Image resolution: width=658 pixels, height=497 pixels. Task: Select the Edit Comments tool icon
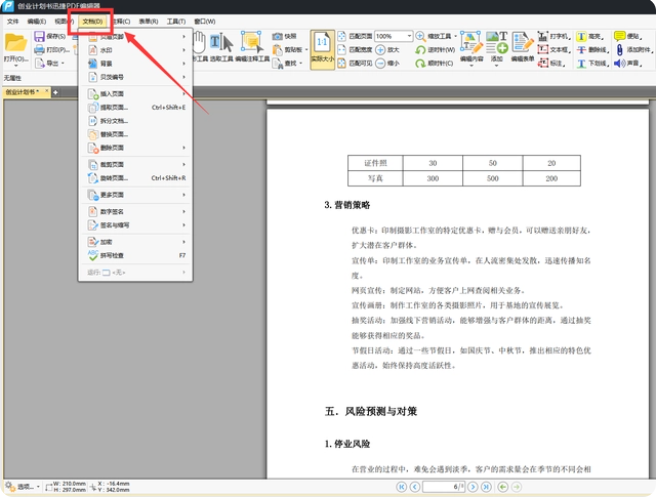pyautogui.click(x=252, y=43)
